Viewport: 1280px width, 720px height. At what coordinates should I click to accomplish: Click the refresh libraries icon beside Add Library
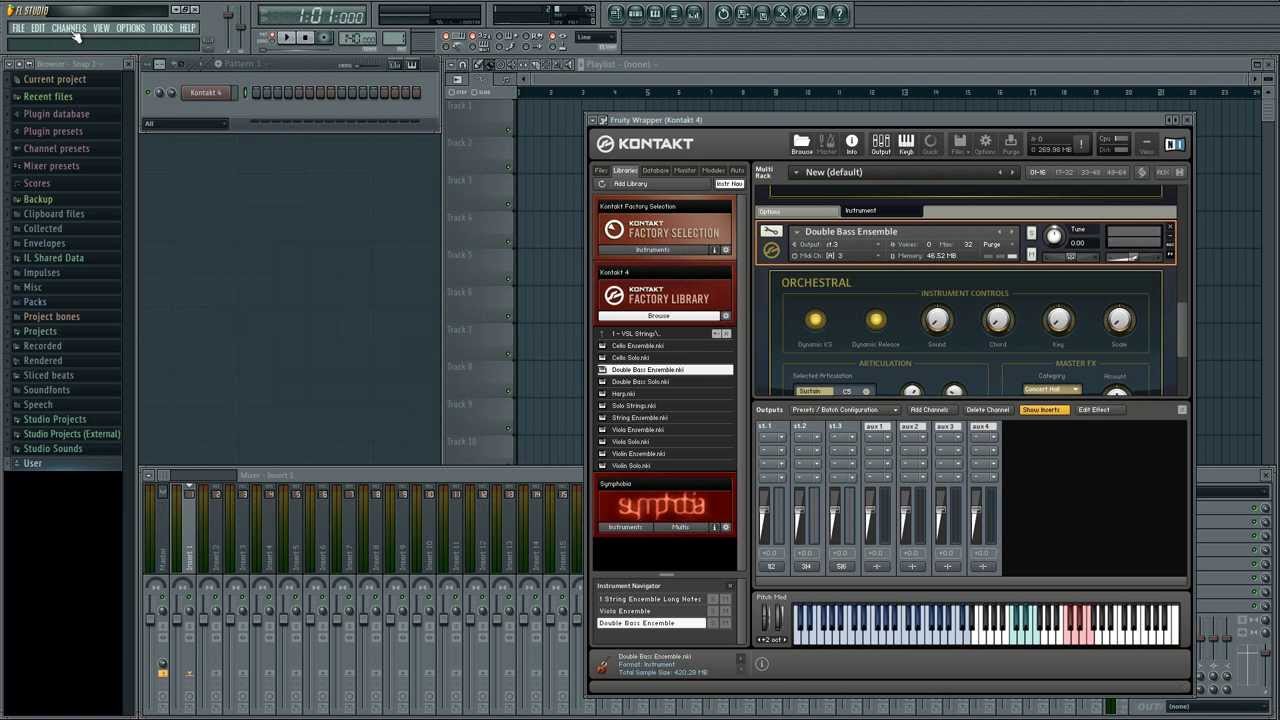(x=602, y=184)
